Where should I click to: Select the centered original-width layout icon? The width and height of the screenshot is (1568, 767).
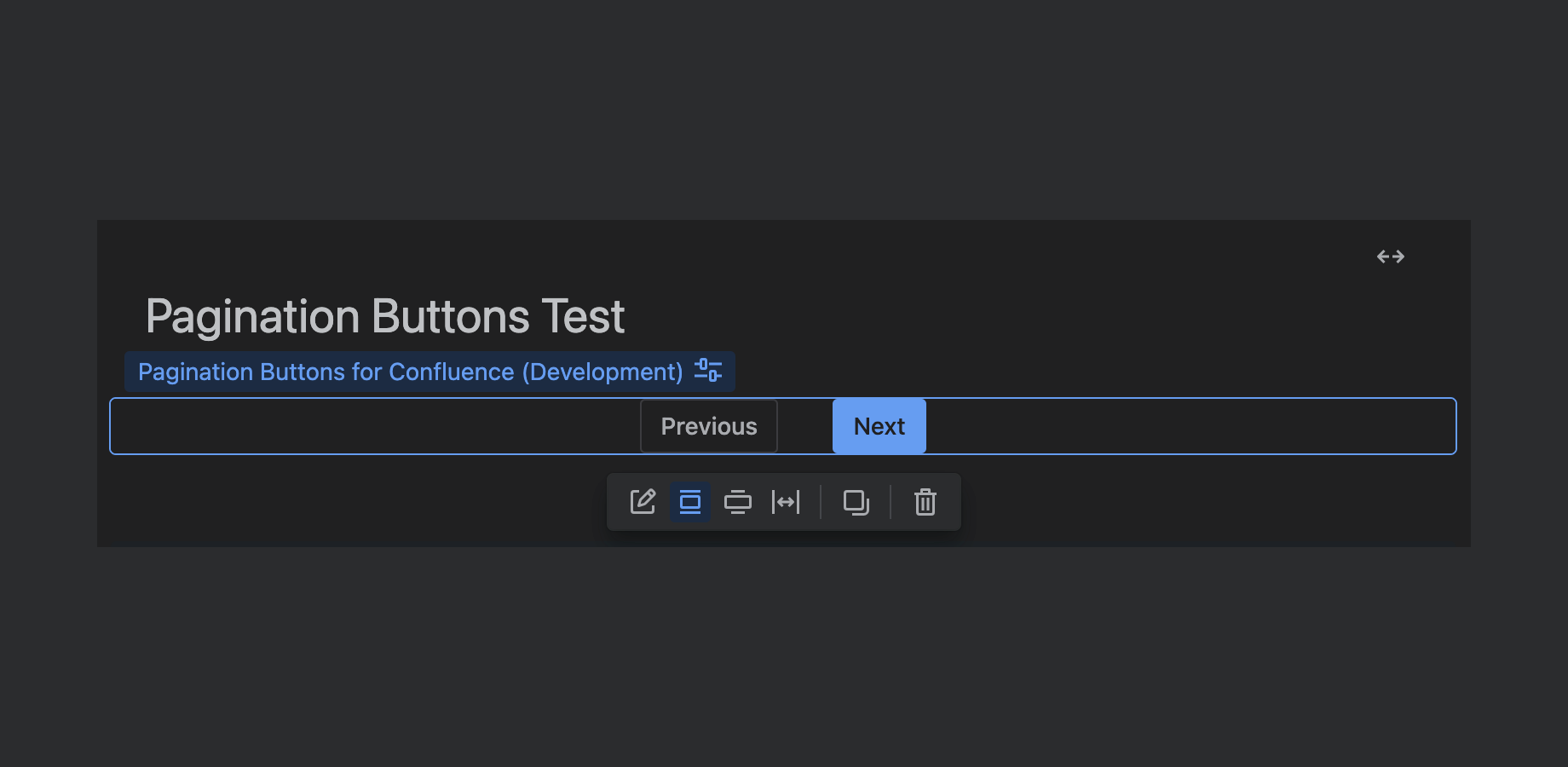click(690, 502)
